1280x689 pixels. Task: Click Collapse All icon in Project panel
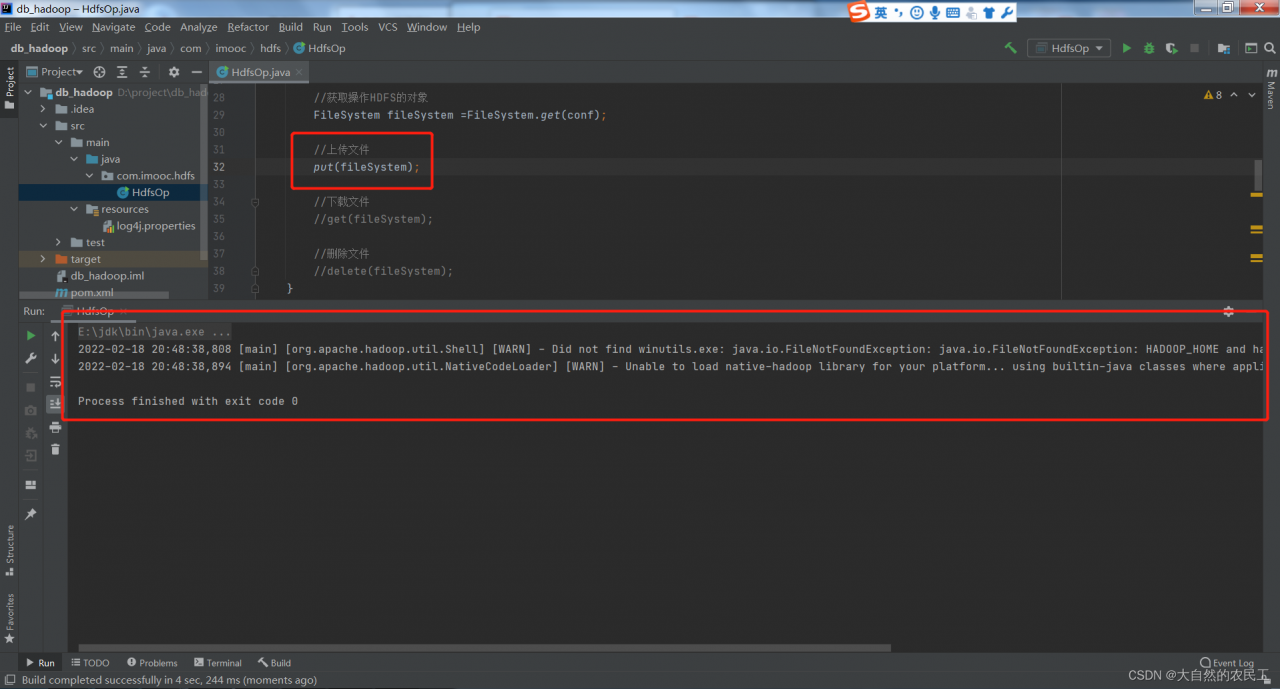pos(145,72)
